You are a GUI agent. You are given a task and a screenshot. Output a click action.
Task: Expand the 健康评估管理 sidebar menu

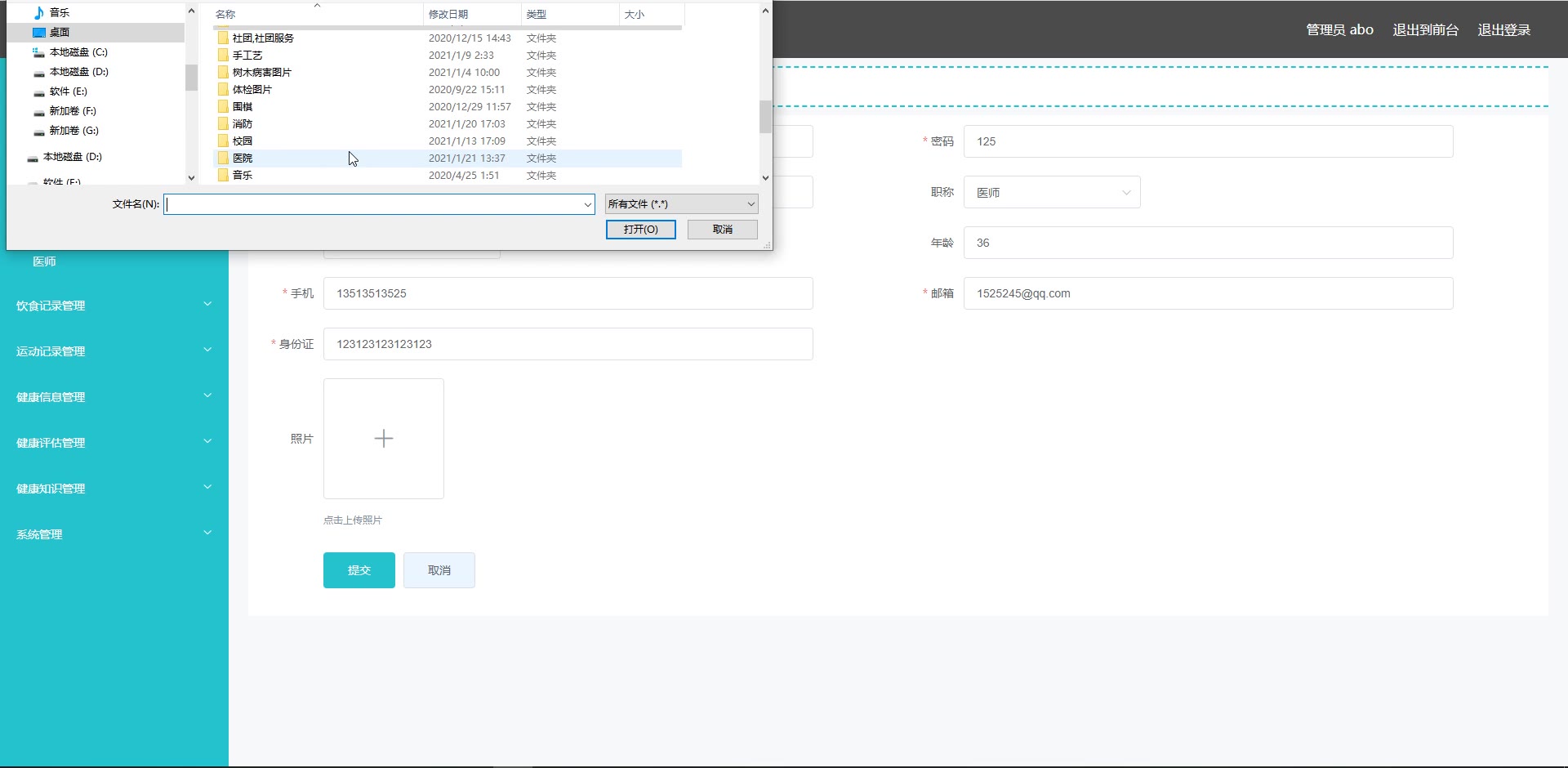[x=114, y=443]
